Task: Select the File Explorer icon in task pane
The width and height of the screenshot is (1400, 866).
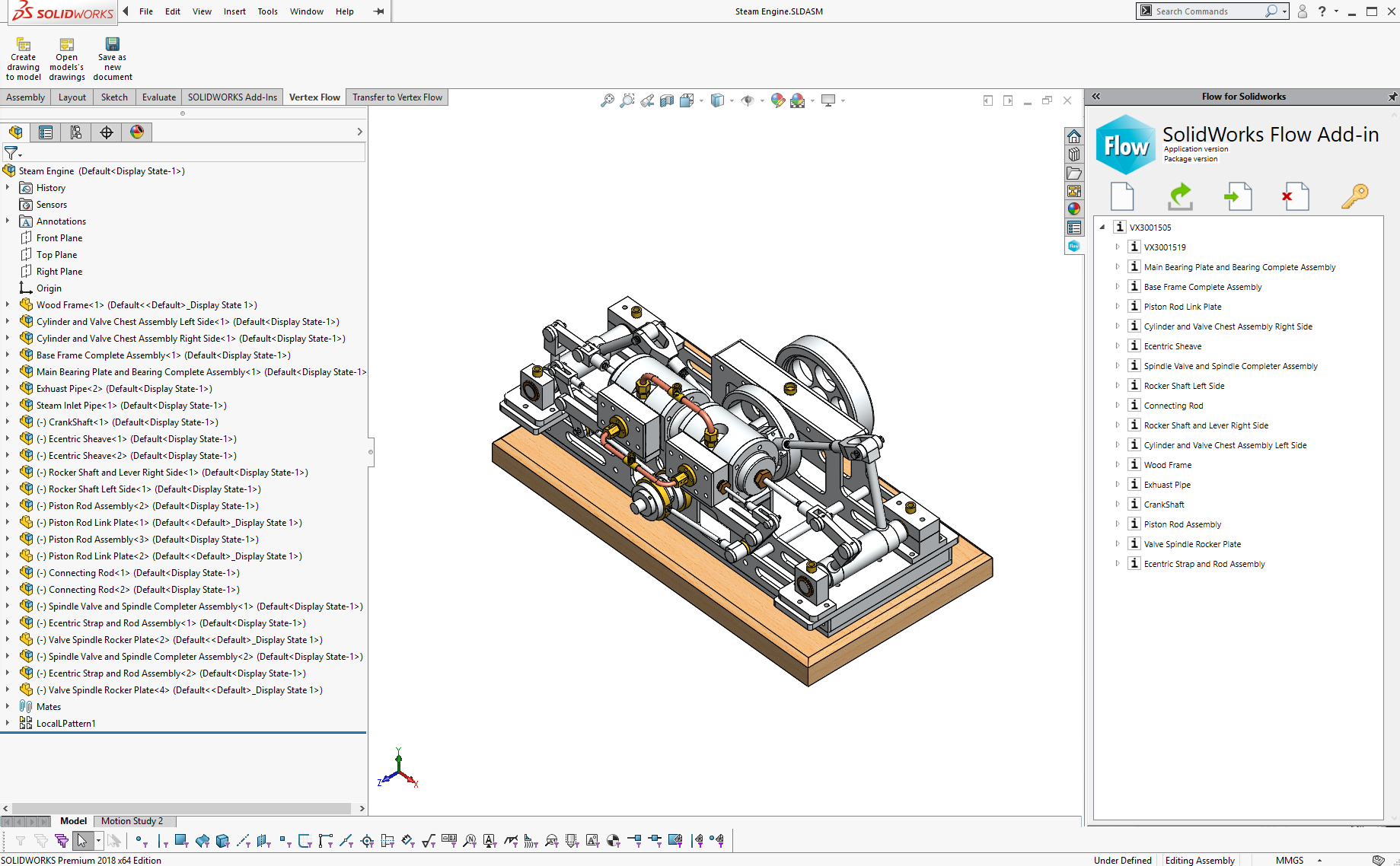Action: tap(1073, 173)
